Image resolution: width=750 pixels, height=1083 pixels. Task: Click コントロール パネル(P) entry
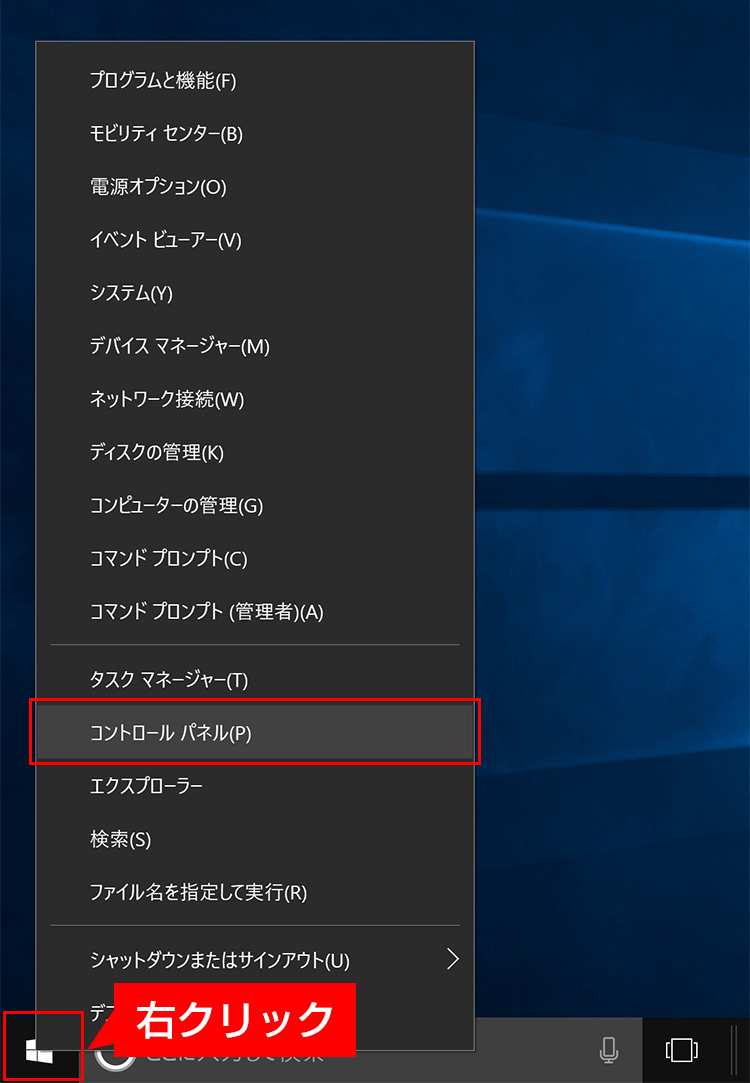pyautogui.click(x=254, y=733)
